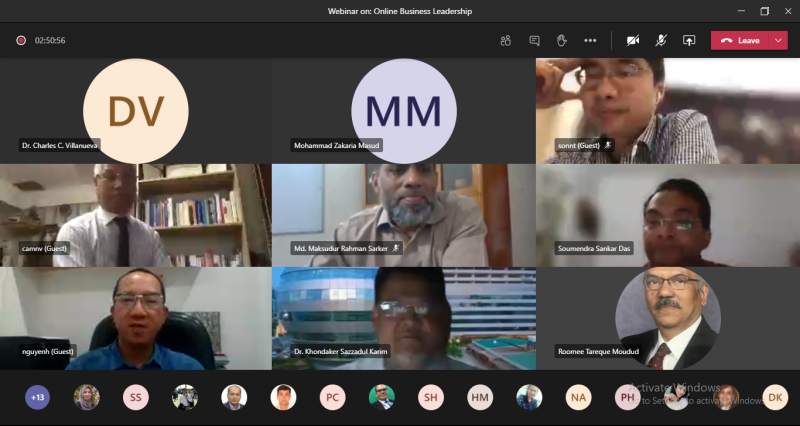Click muted mic icon beside sonnt (Guest)
The image size is (800, 426).
(x=608, y=145)
